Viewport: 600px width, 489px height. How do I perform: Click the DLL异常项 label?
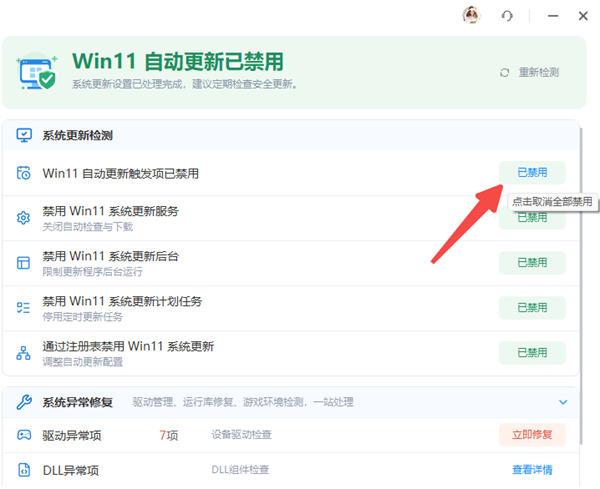[x=71, y=470]
